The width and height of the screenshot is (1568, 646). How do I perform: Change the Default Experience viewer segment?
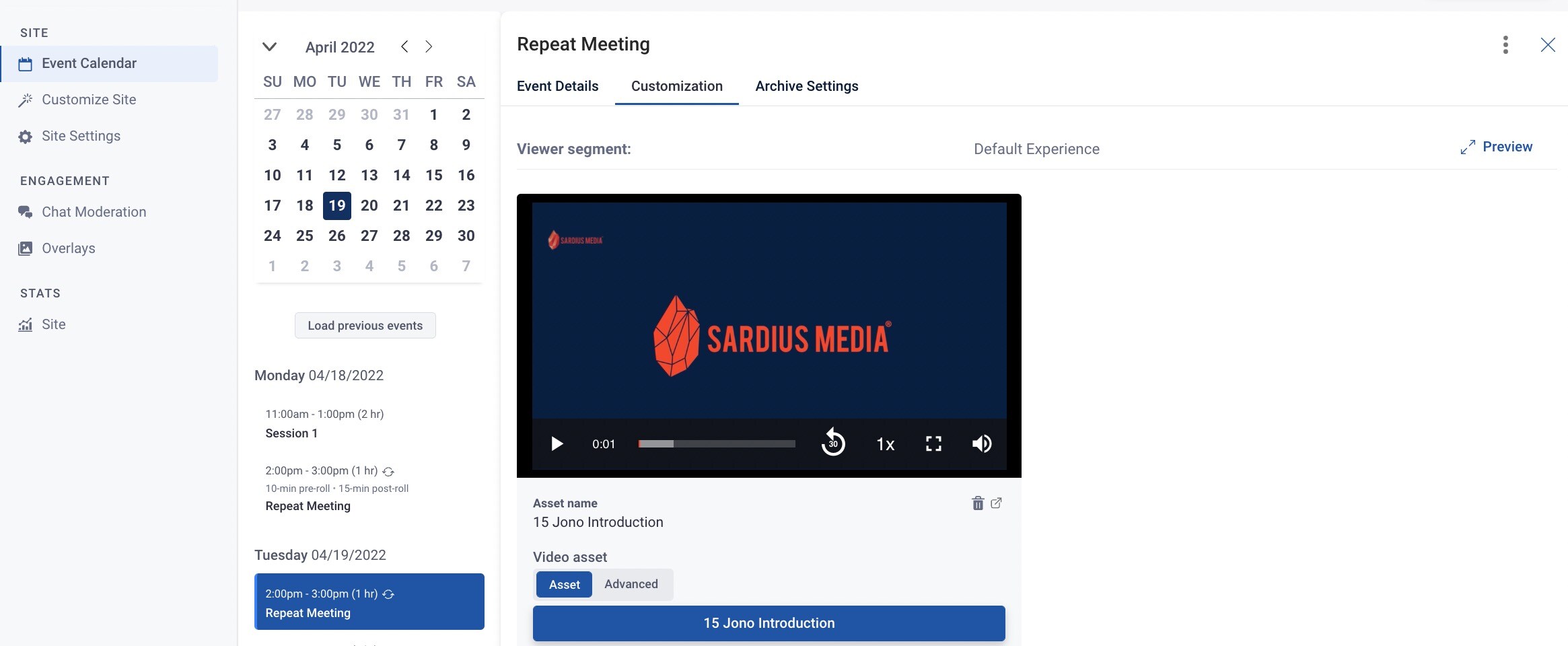click(x=1036, y=149)
